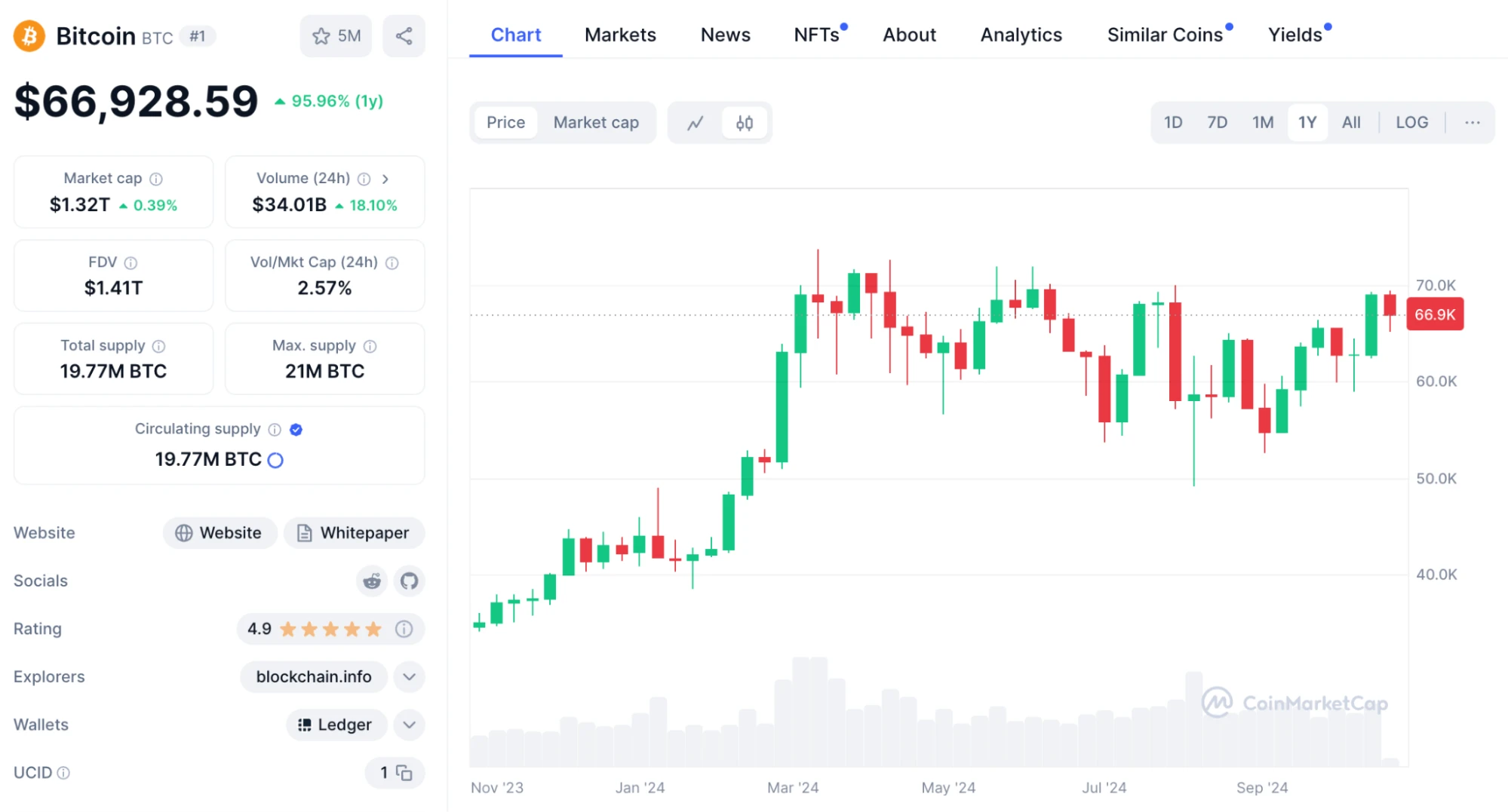Switch to line chart view
1508x812 pixels.
click(696, 123)
